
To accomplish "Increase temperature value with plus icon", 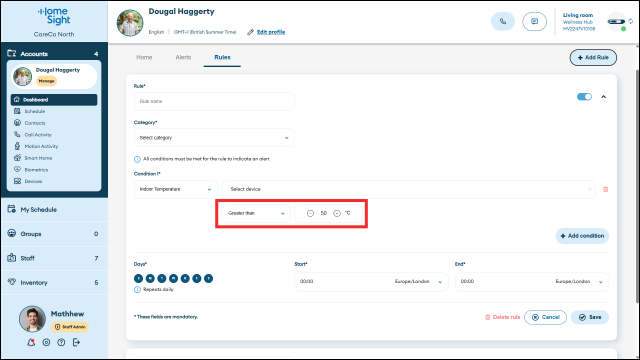I will 337,213.
